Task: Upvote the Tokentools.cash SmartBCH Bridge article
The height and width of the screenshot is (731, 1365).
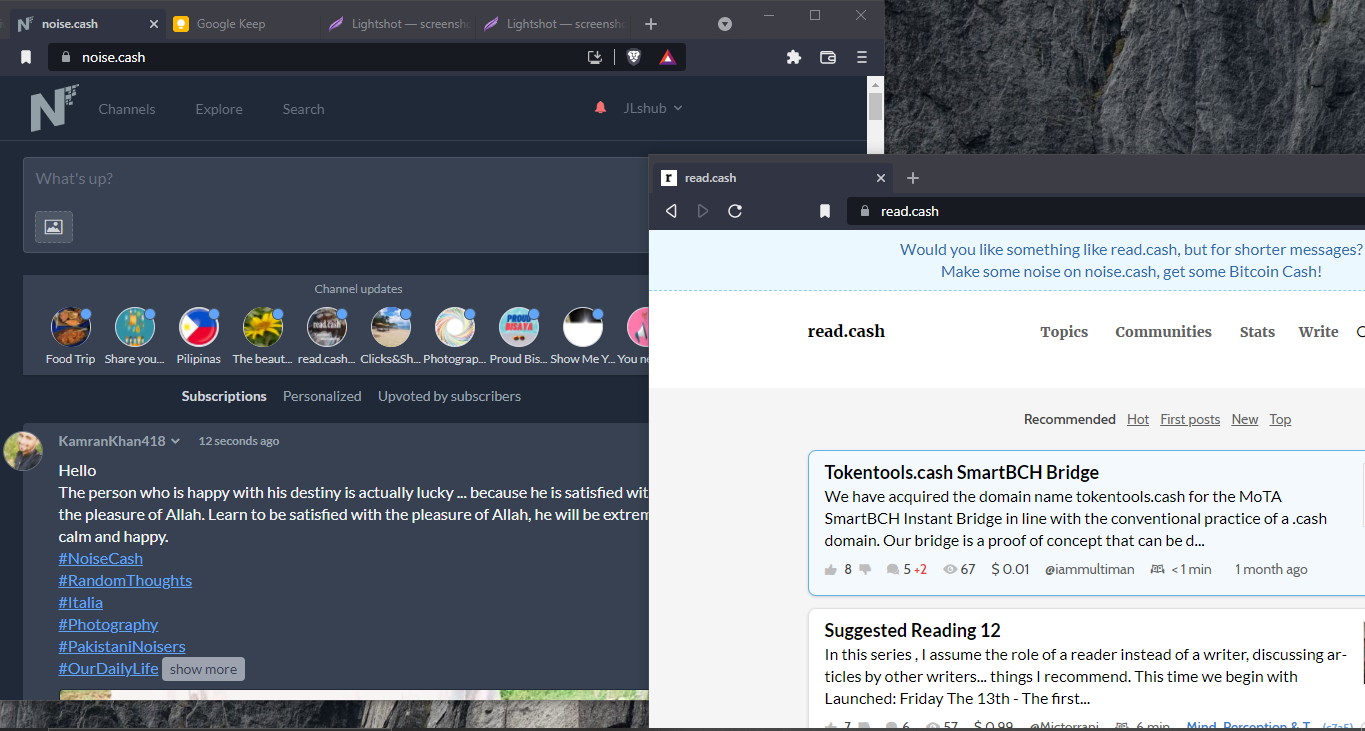Action: (x=831, y=569)
